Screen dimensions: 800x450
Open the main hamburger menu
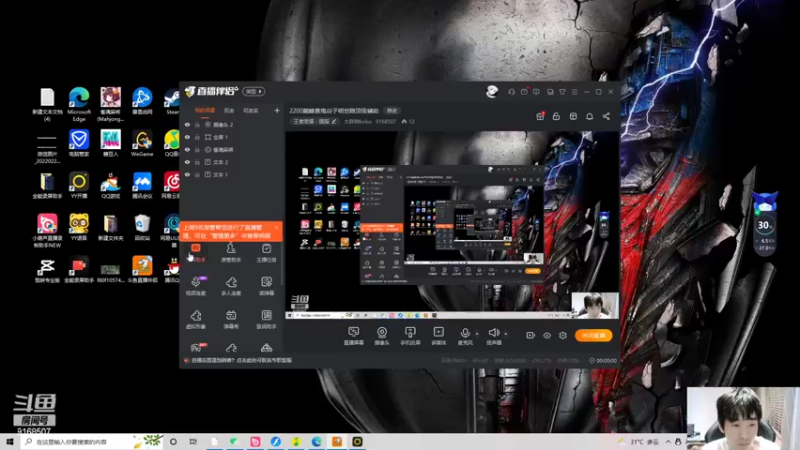(574, 92)
